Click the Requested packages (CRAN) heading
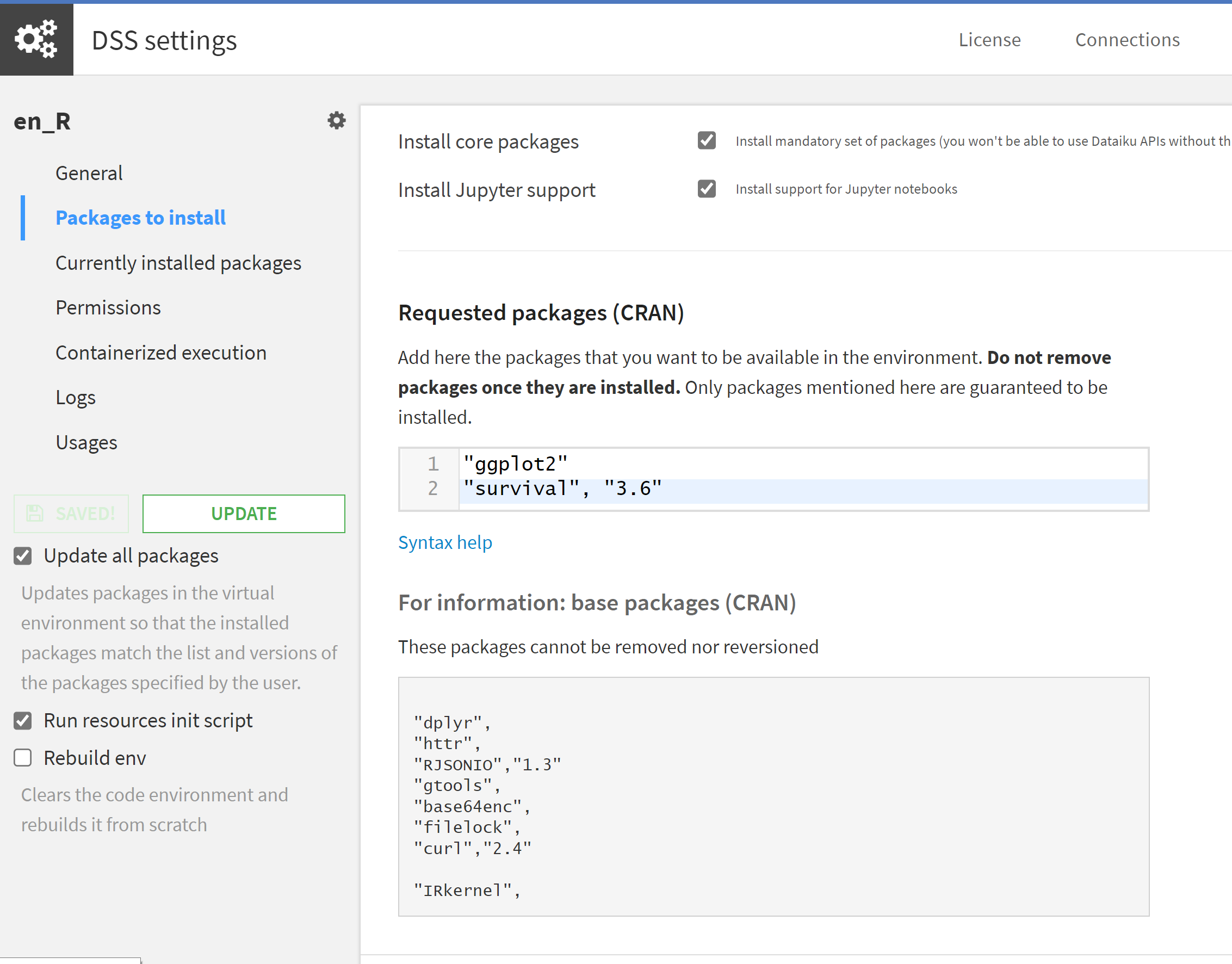This screenshot has height=964, width=1232. 541,313
